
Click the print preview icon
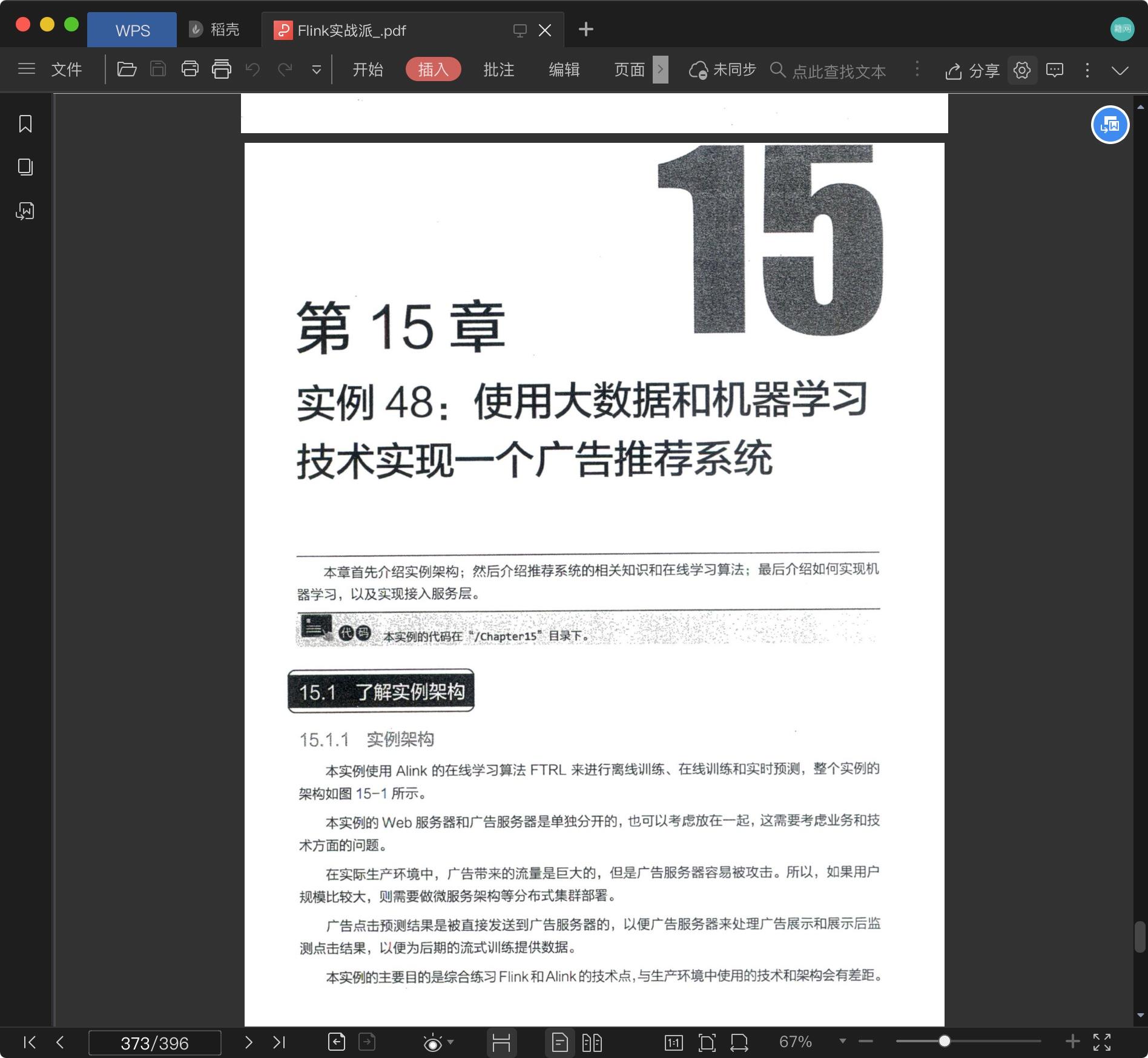coord(222,69)
